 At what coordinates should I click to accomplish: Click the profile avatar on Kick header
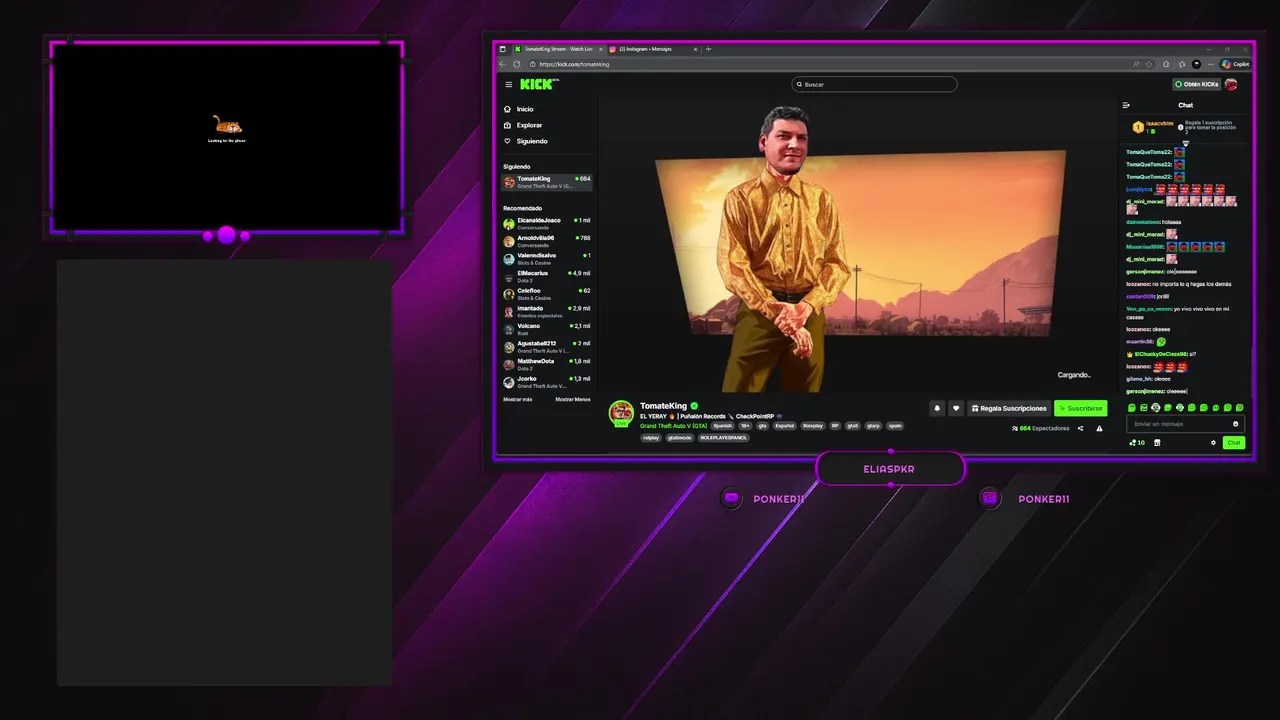[1231, 85]
